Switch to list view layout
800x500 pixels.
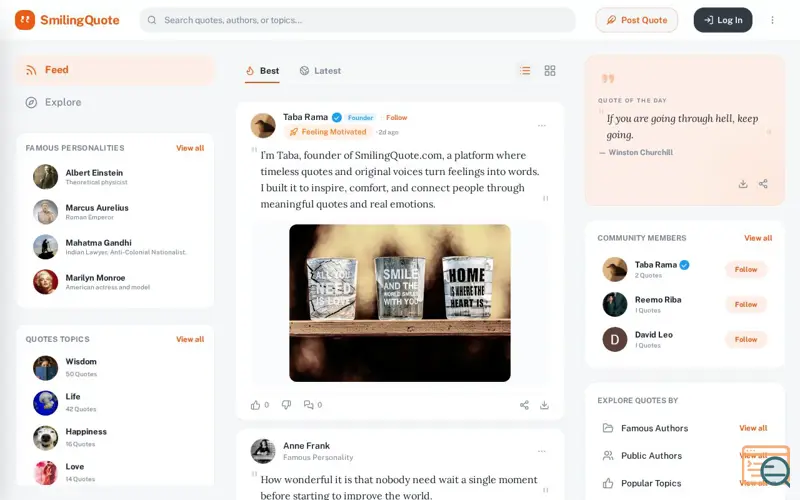525,70
